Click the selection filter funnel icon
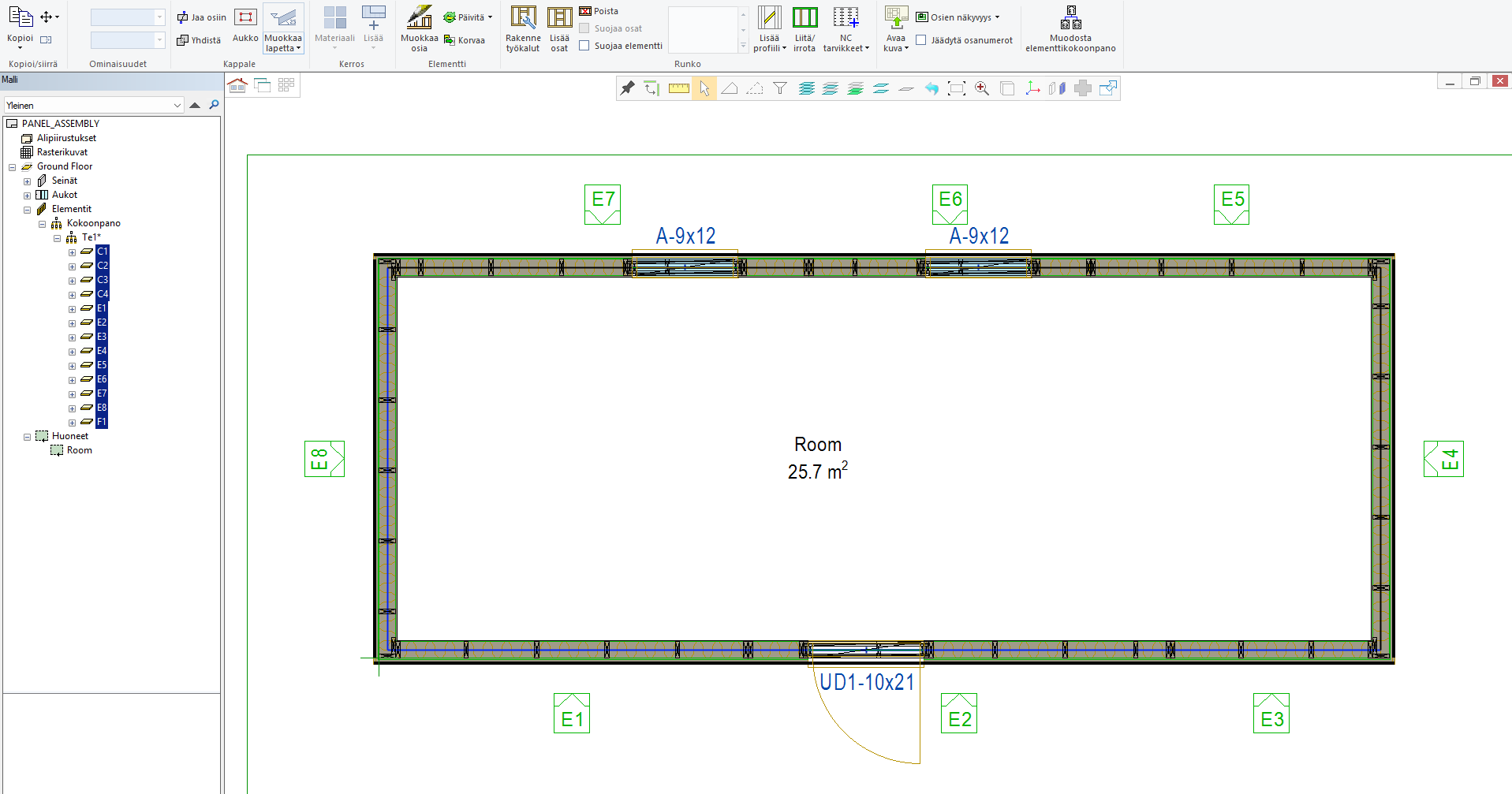Screen dimensions: 1512x794 point(780,88)
